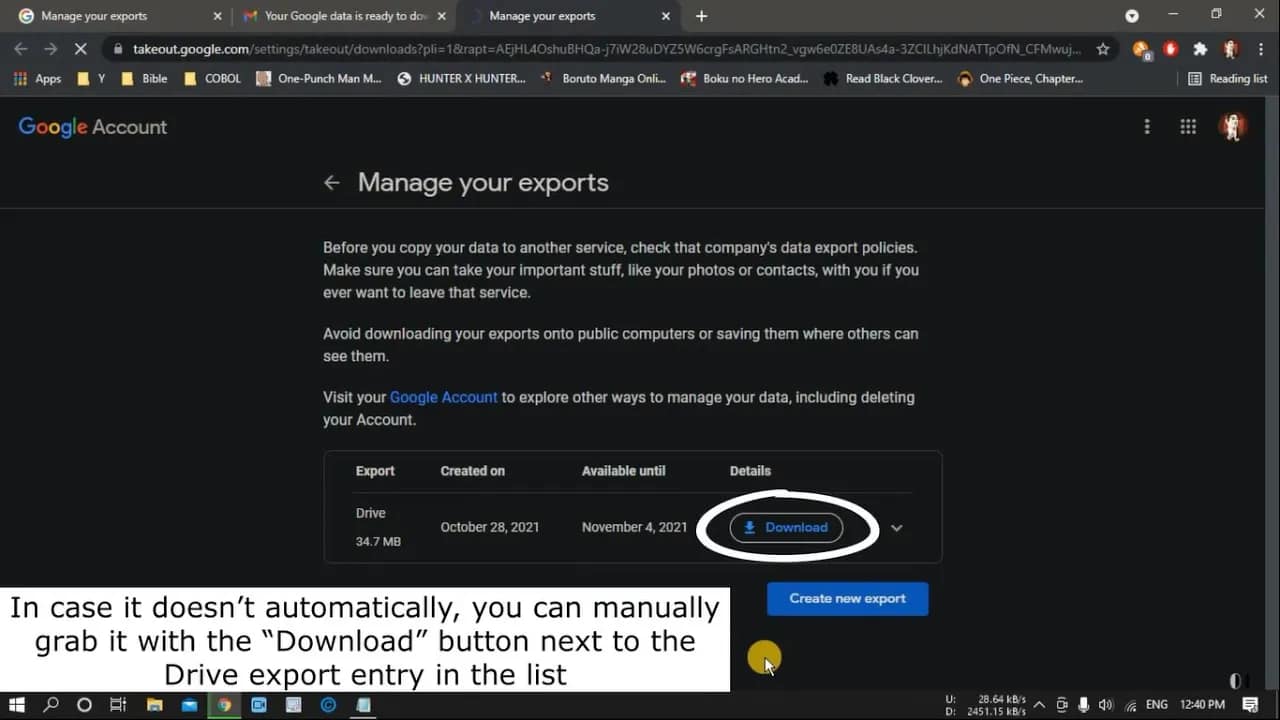Image resolution: width=1280 pixels, height=720 pixels.
Task: Open the Google Account link in the text
Action: pos(443,397)
